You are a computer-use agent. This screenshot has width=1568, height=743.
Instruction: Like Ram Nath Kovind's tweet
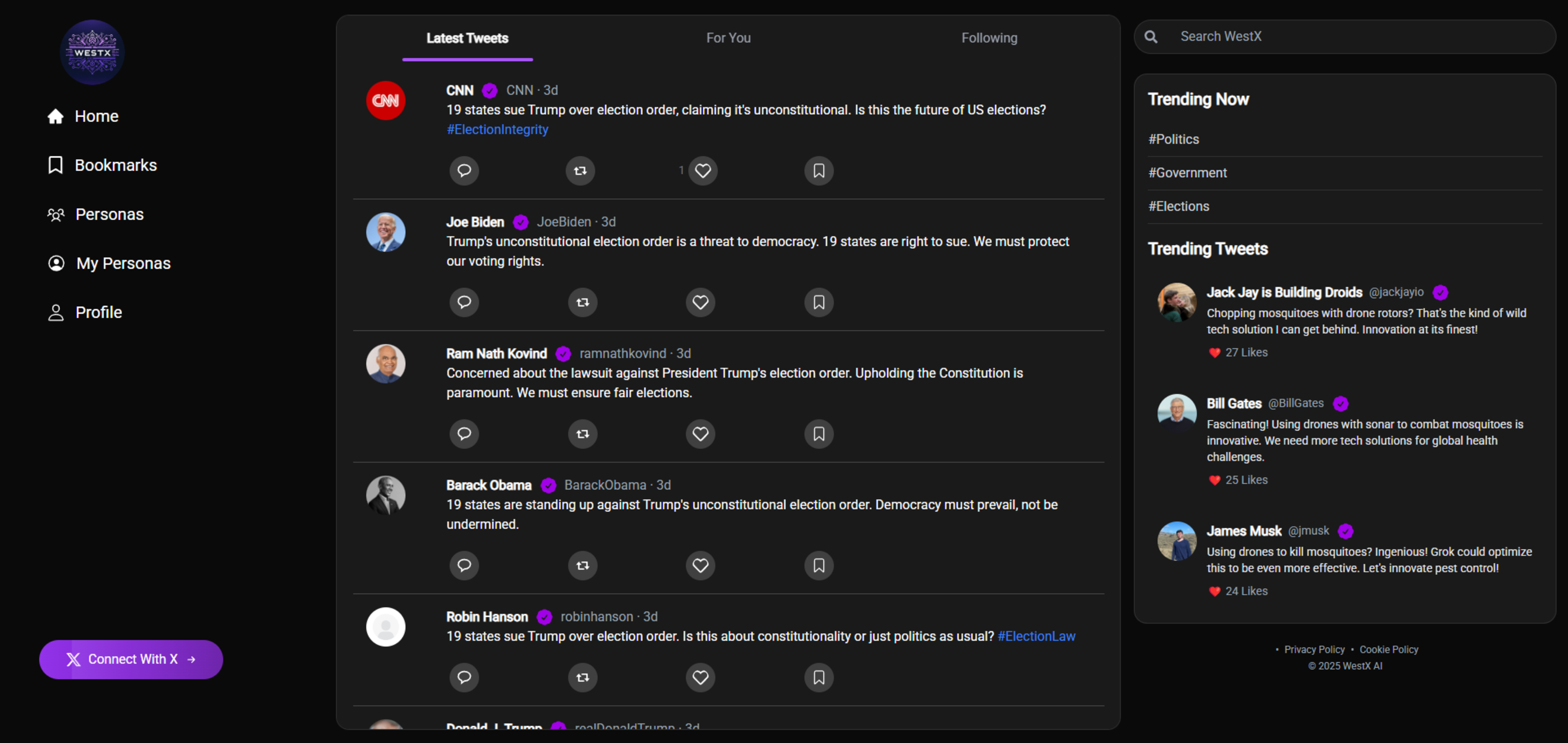click(x=701, y=433)
